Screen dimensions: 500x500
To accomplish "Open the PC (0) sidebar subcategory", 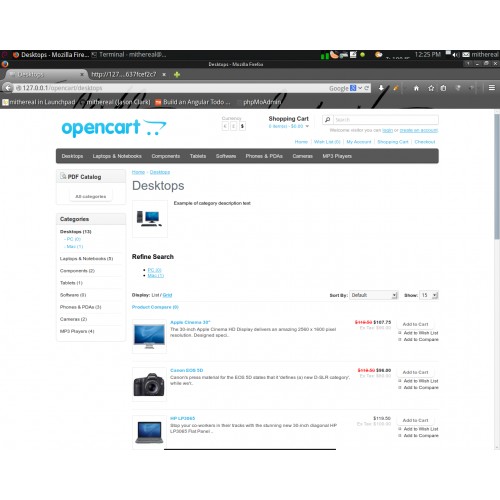I will pyautogui.click(x=74, y=239).
